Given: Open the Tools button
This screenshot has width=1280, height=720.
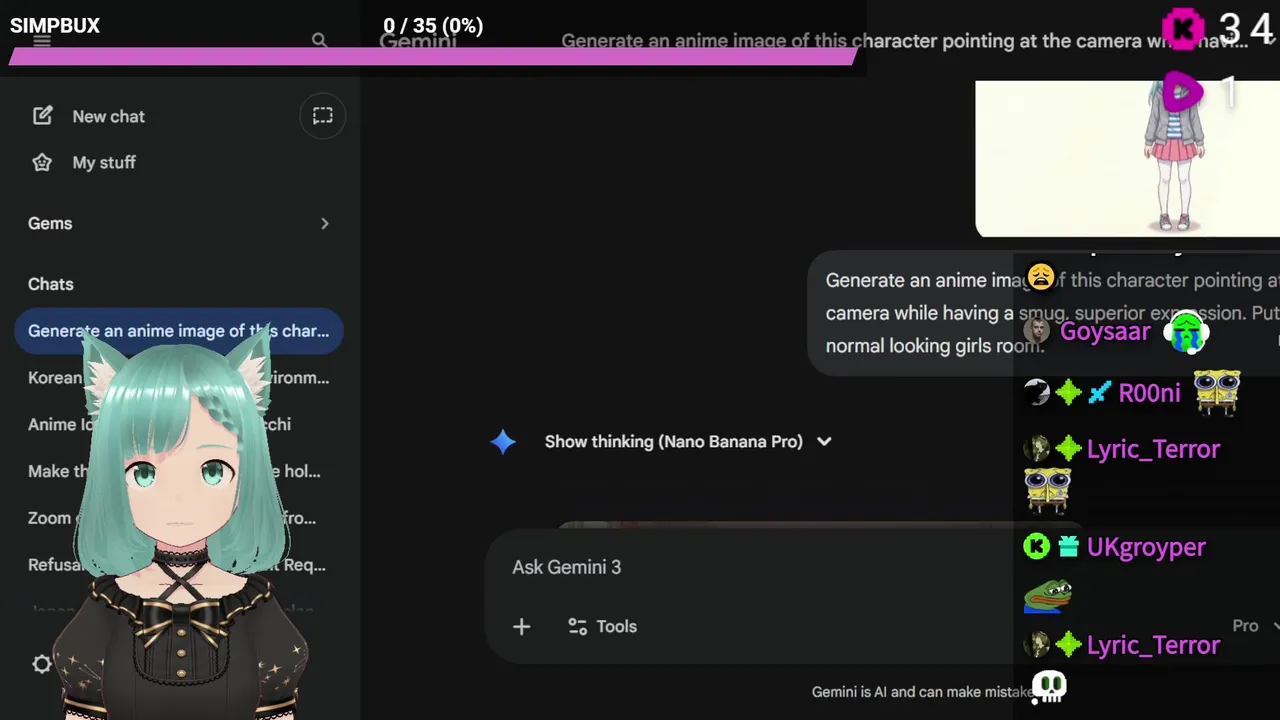Looking at the screenshot, I should (602, 626).
